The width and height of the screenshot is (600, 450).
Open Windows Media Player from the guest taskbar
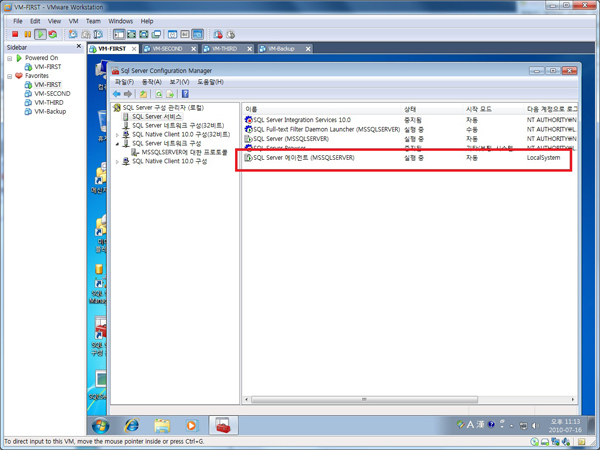click(x=191, y=425)
